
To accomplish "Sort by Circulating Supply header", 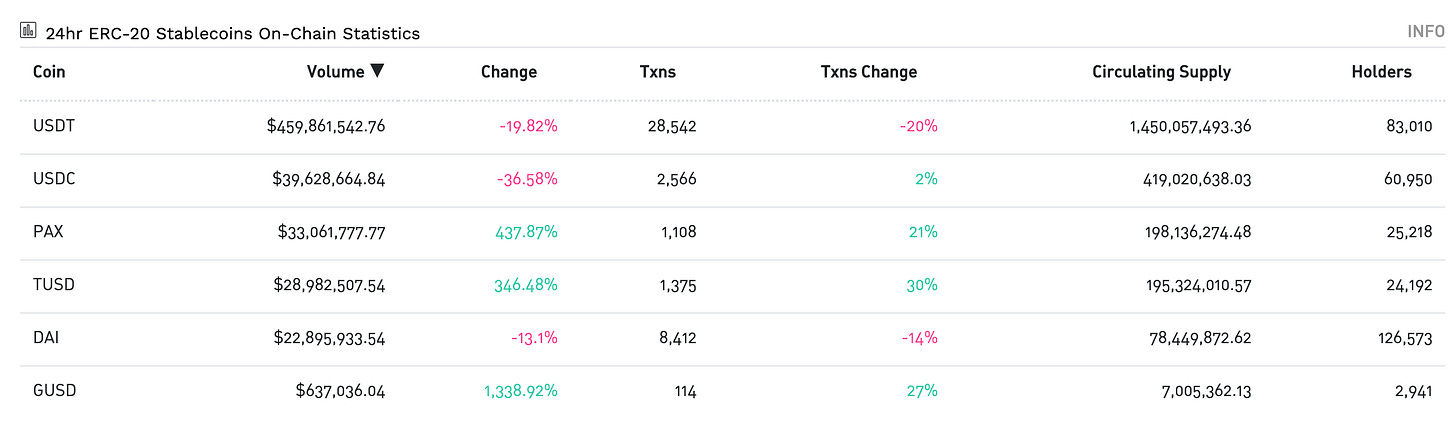I will (1161, 72).
